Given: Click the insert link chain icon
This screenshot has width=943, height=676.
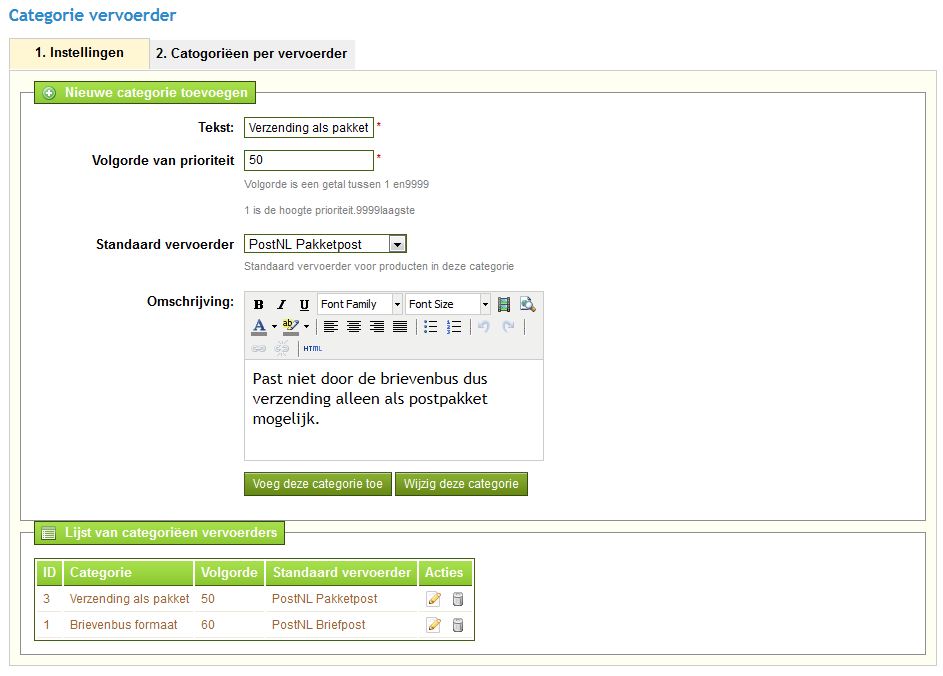Looking at the screenshot, I should [x=259, y=348].
